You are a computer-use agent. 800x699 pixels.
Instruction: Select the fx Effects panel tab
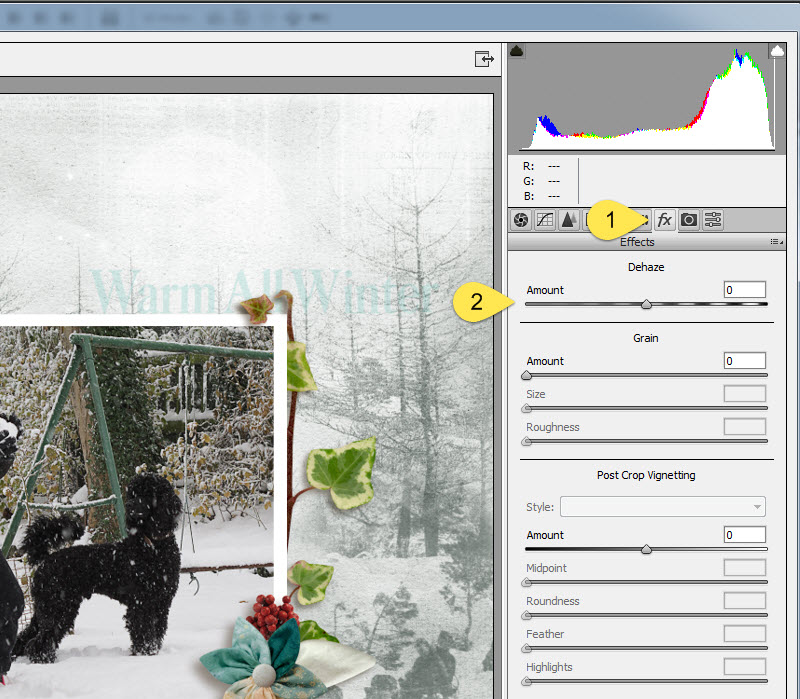click(665, 220)
